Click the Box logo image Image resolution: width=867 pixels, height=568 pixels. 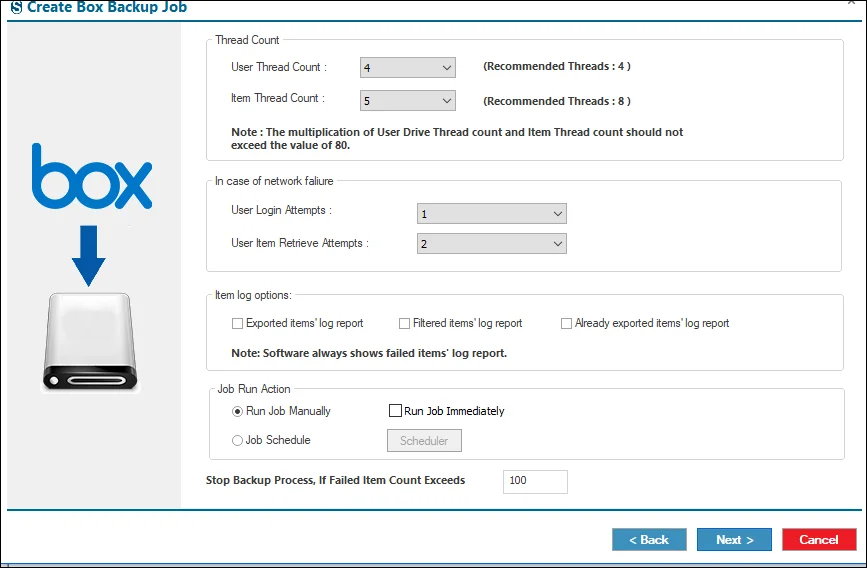[x=92, y=176]
